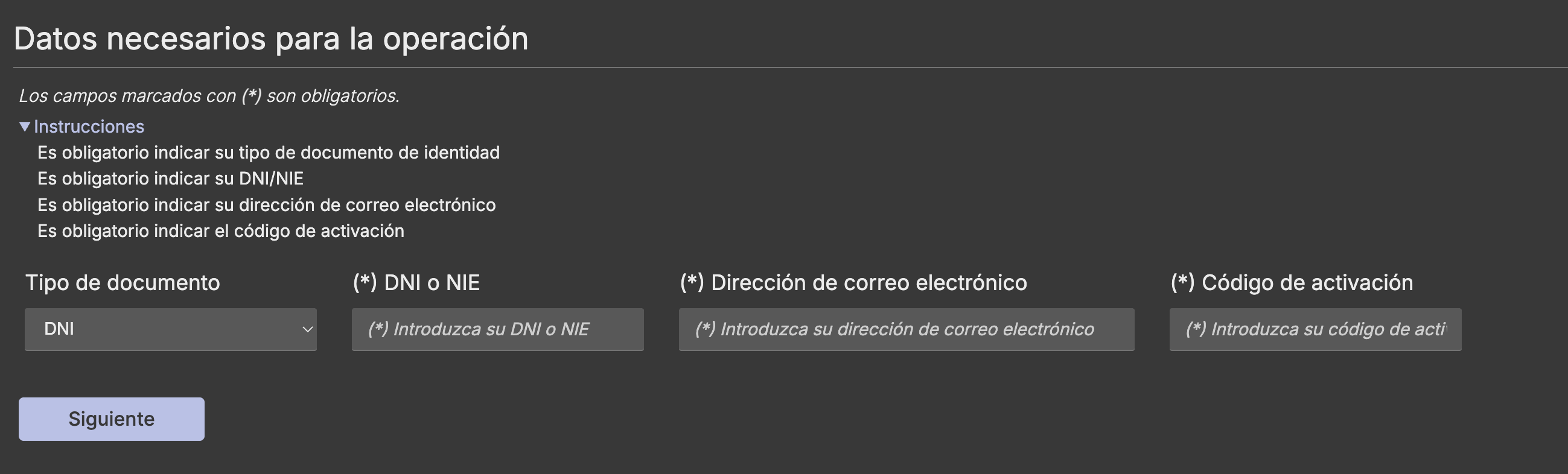Click the instruction about tipo de documento

tap(269, 153)
